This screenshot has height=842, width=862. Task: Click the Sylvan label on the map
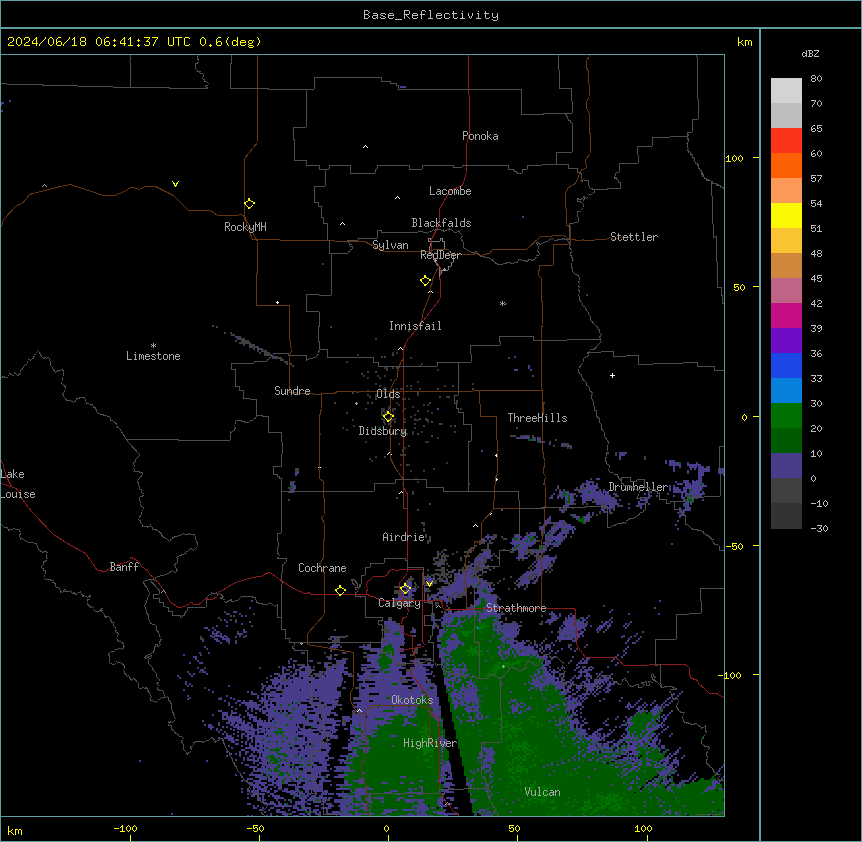click(390, 245)
